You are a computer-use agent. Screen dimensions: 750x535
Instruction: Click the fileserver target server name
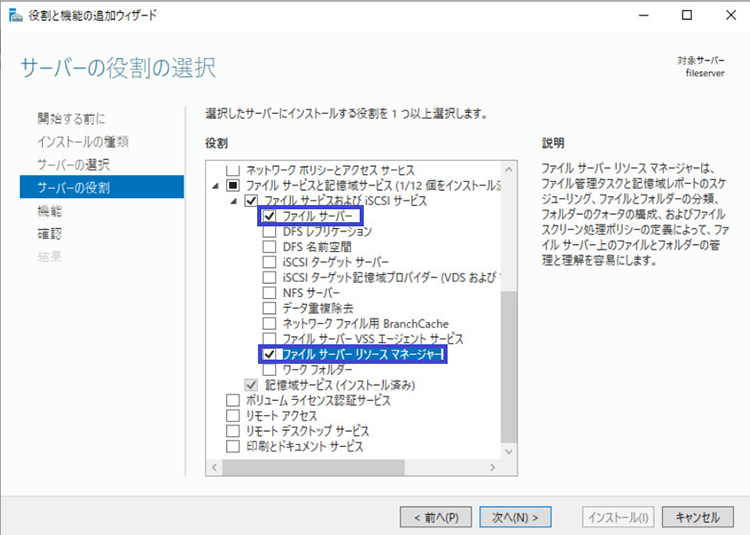705,73
